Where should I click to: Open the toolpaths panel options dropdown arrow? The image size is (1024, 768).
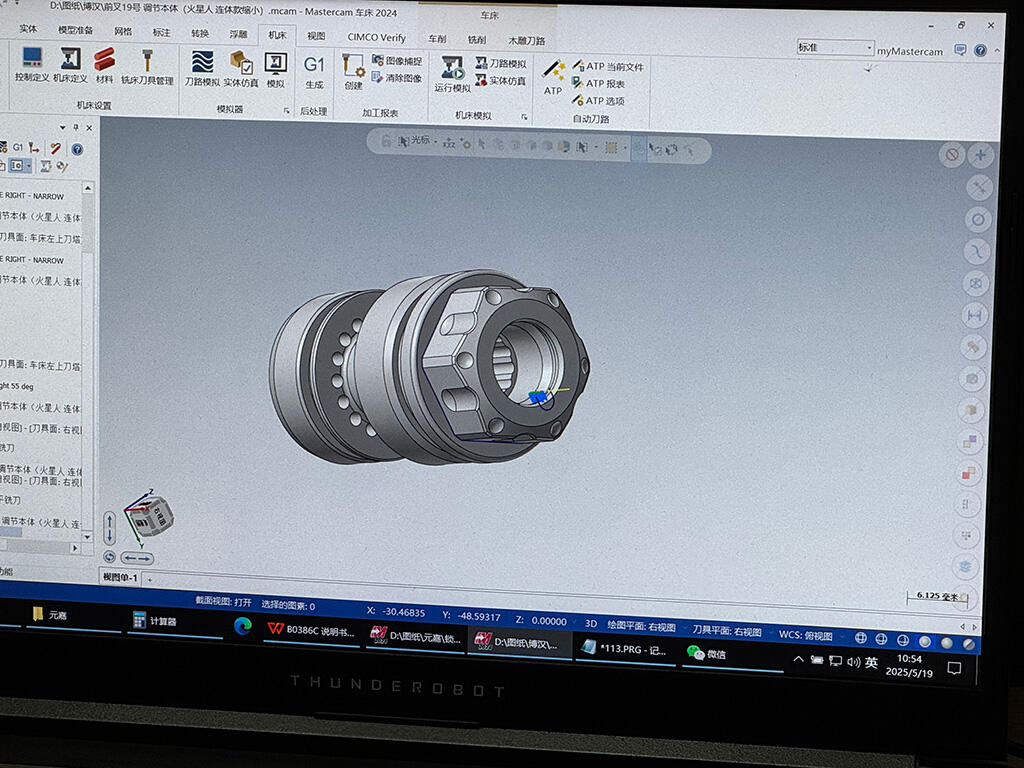pyautogui.click(x=62, y=127)
